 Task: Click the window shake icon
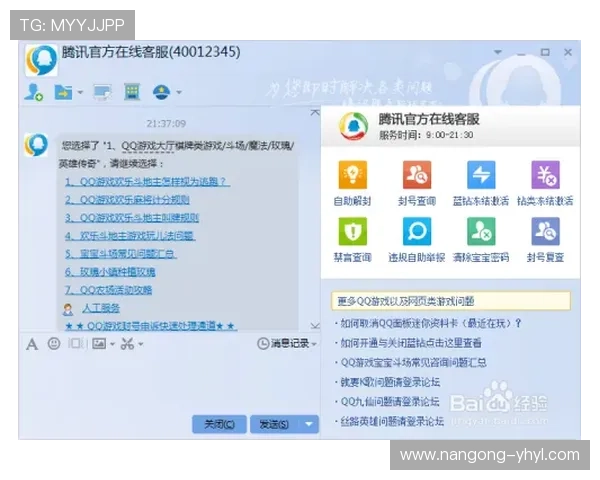click(76, 343)
